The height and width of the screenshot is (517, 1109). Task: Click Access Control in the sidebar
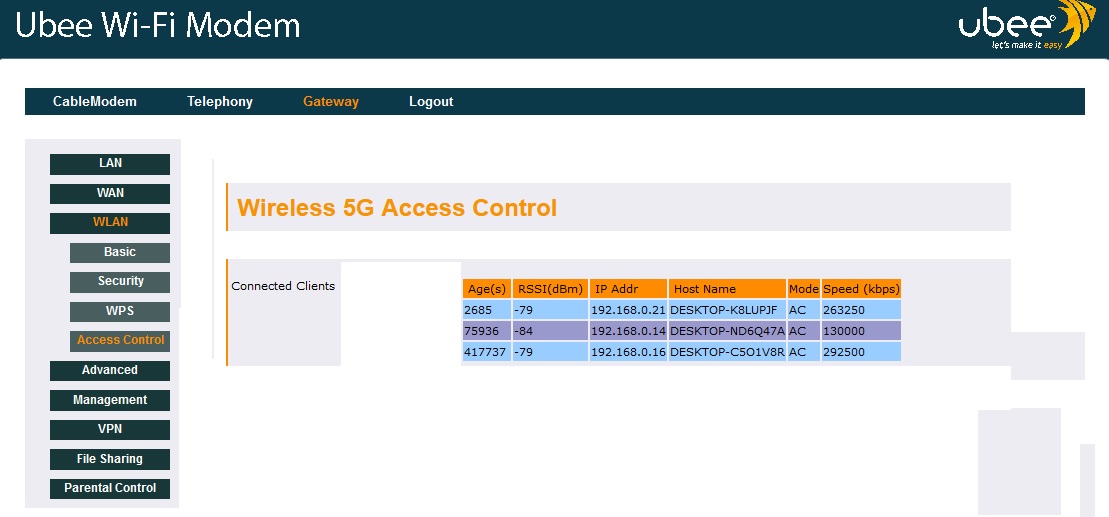tap(120, 340)
